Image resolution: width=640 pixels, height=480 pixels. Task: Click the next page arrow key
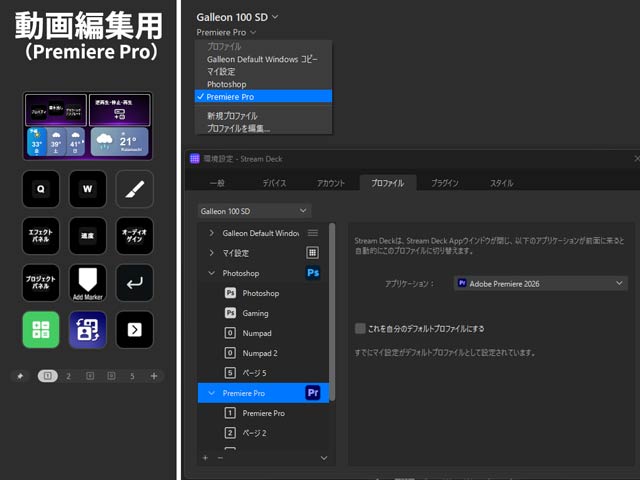tap(135, 330)
